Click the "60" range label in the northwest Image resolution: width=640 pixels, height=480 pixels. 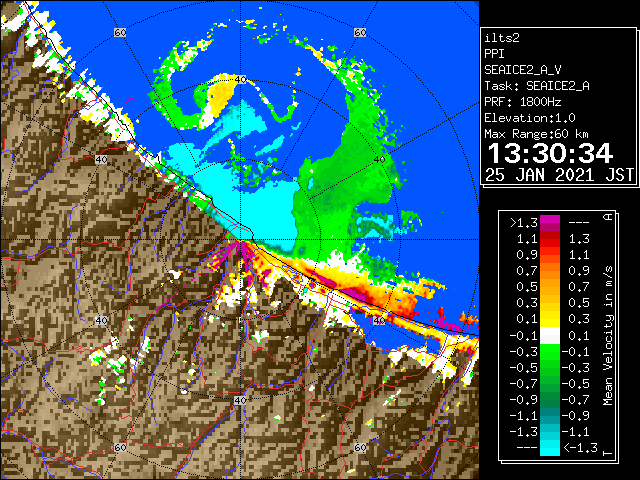pyautogui.click(x=120, y=33)
